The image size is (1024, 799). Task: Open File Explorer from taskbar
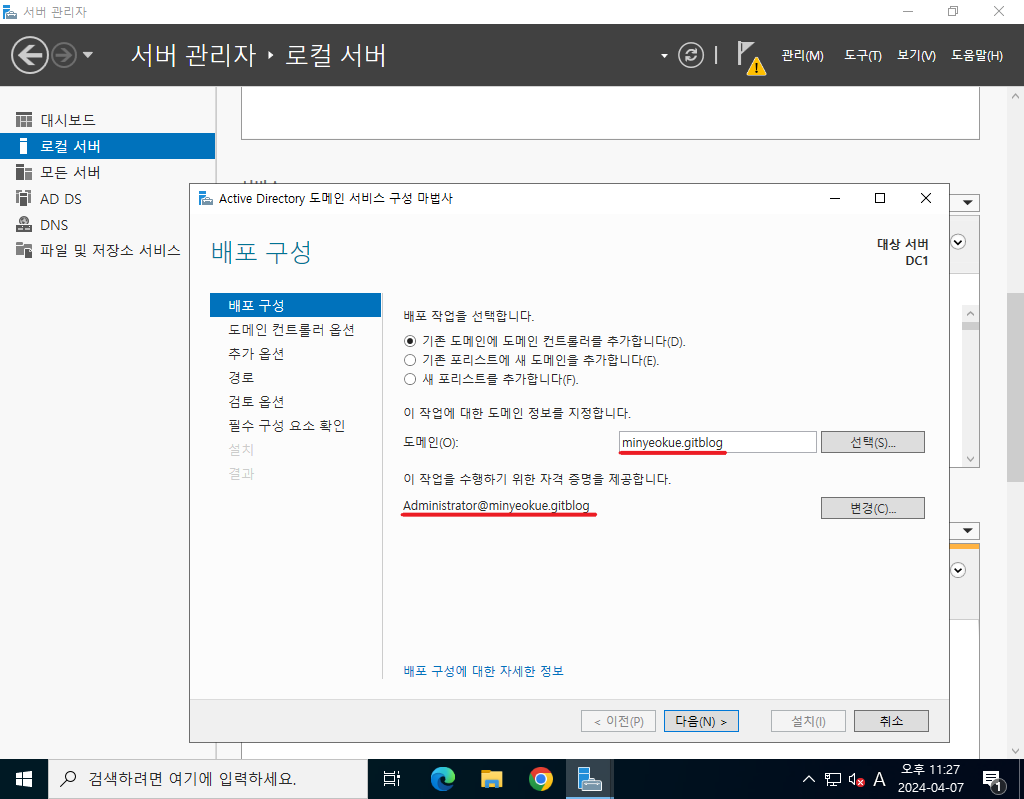[491, 779]
